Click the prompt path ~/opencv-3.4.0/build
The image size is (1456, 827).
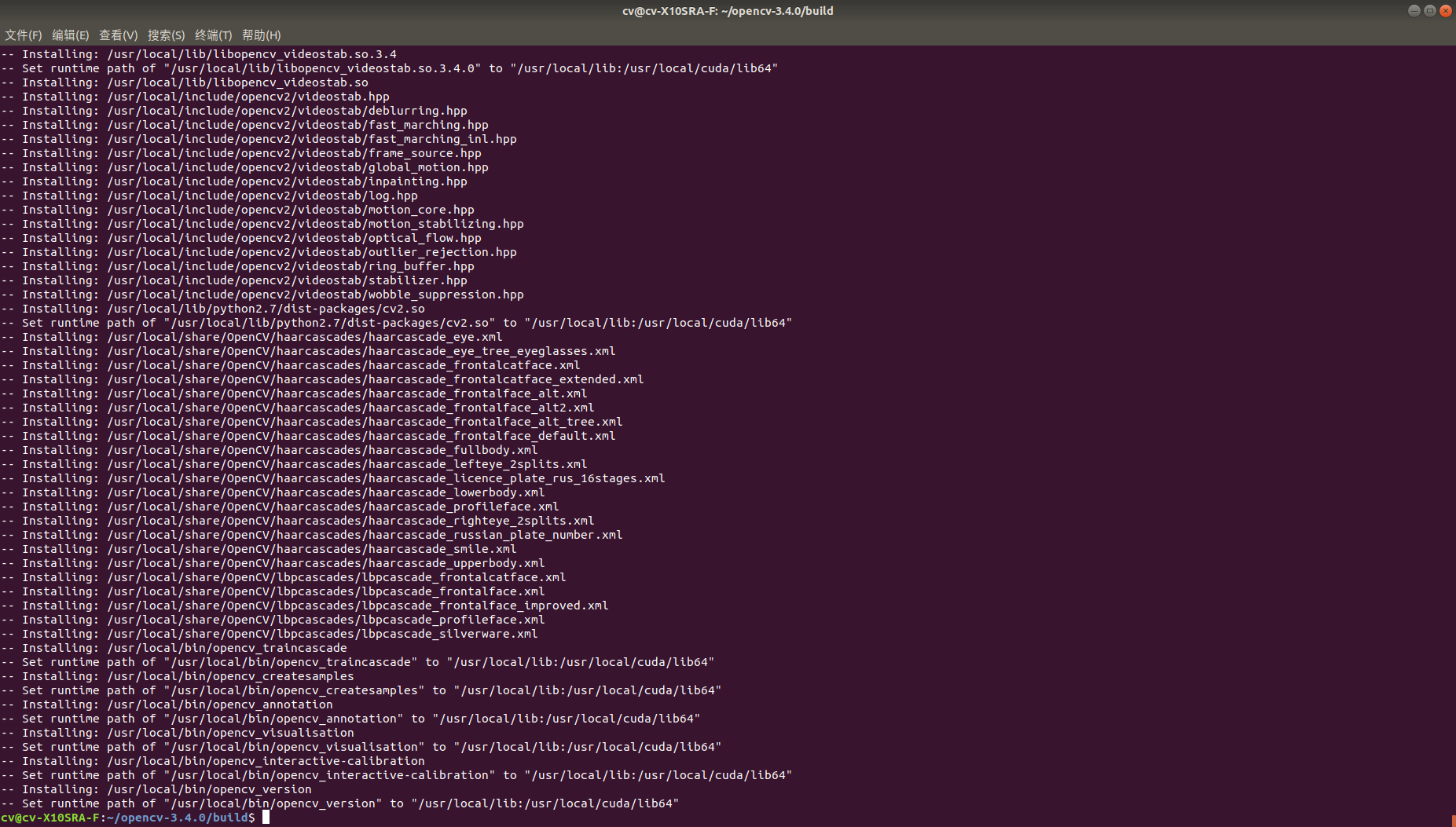tap(177, 818)
